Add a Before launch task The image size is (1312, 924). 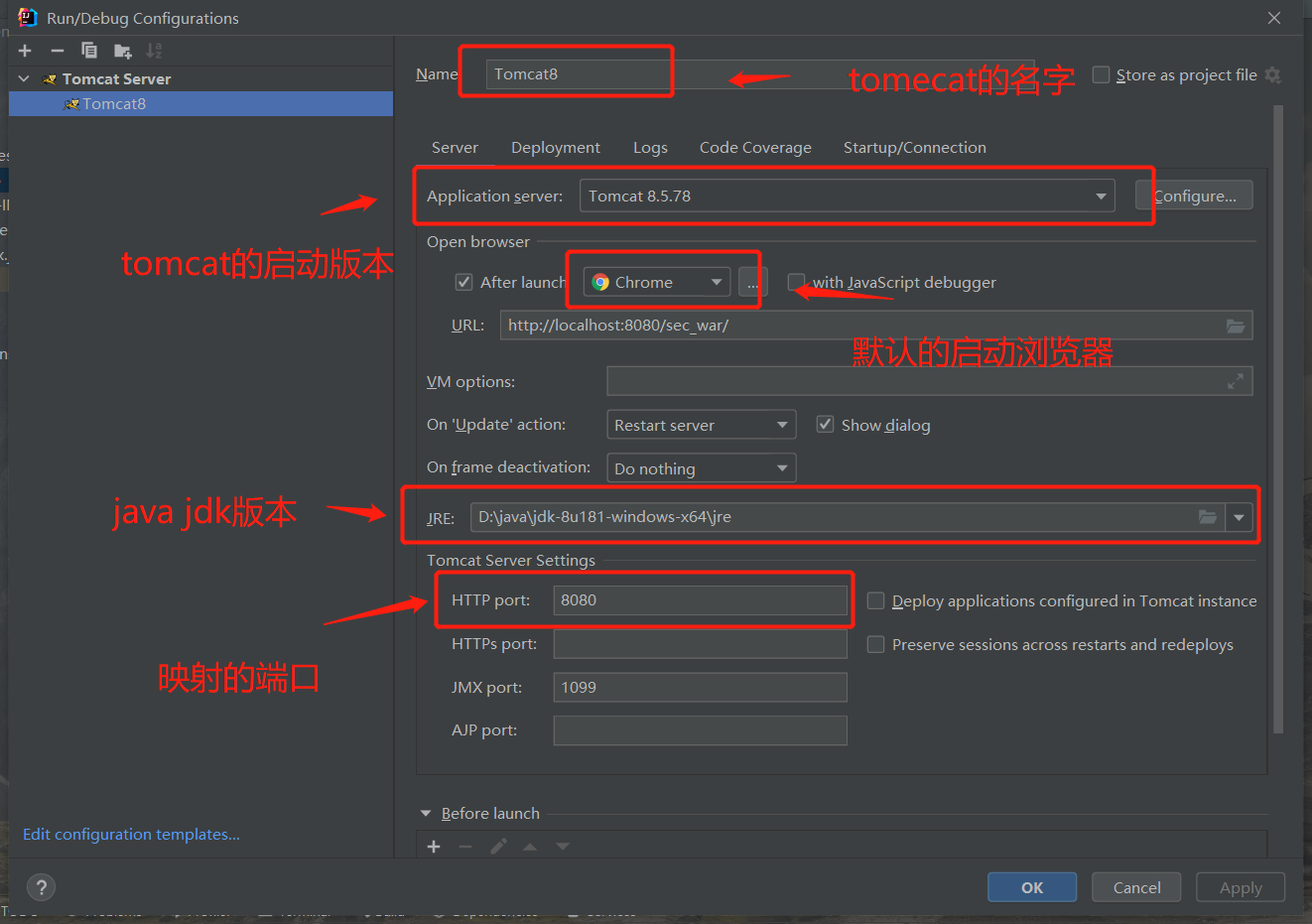(434, 847)
